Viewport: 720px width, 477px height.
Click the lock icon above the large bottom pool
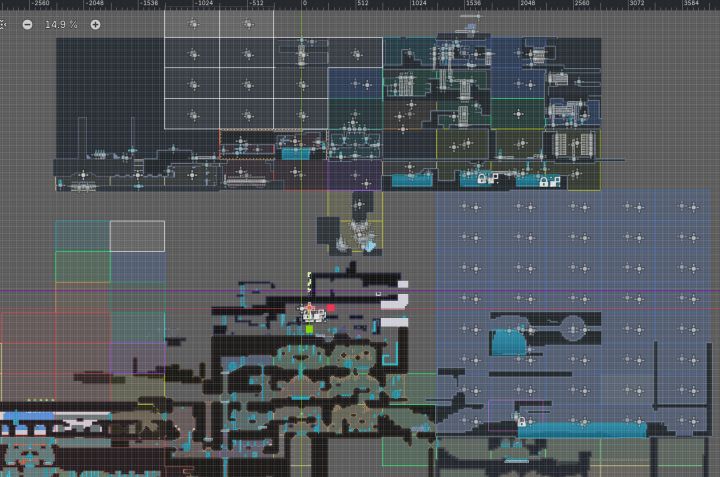coord(522,421)
